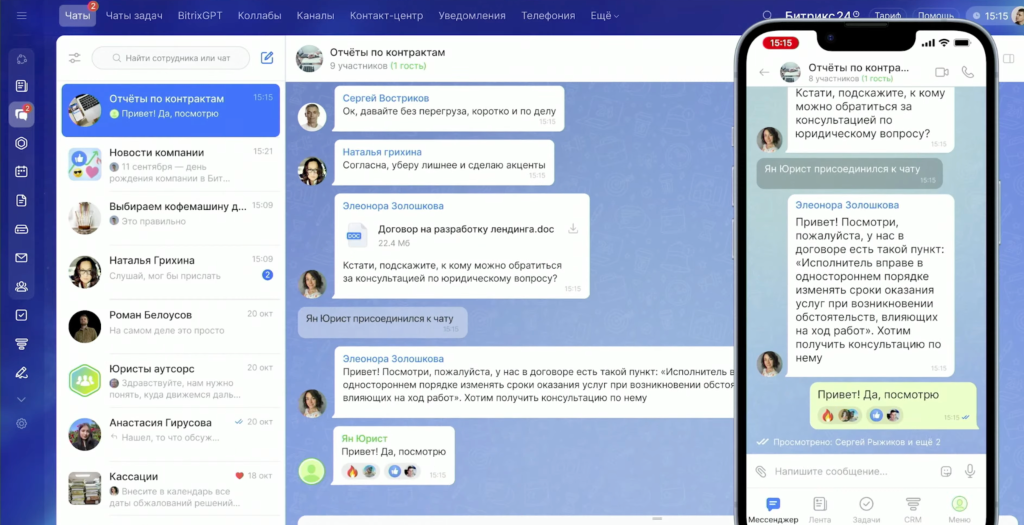Click the fire reaction on Ян Юрист's message
Viewport: 1024px width, 525px height.
[360, 471]
